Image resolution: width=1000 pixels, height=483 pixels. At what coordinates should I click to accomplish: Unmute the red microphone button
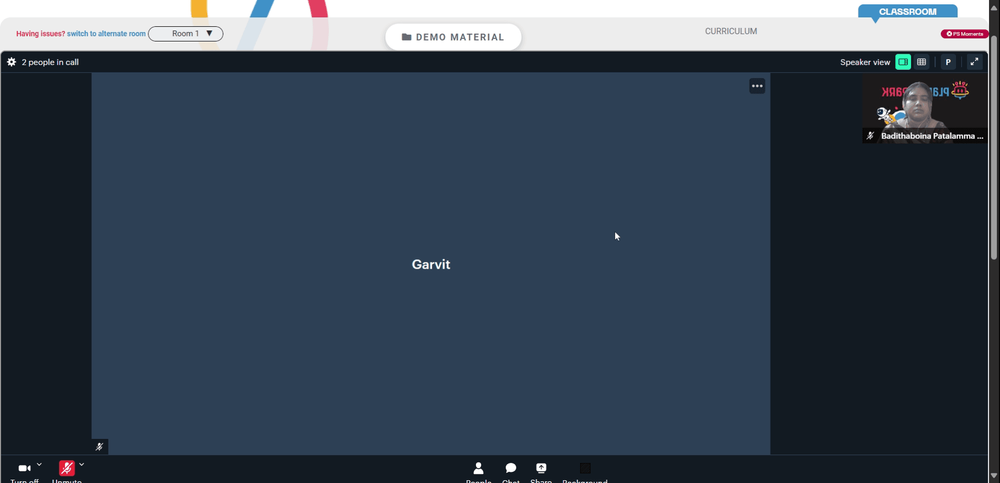click(67, 468)
